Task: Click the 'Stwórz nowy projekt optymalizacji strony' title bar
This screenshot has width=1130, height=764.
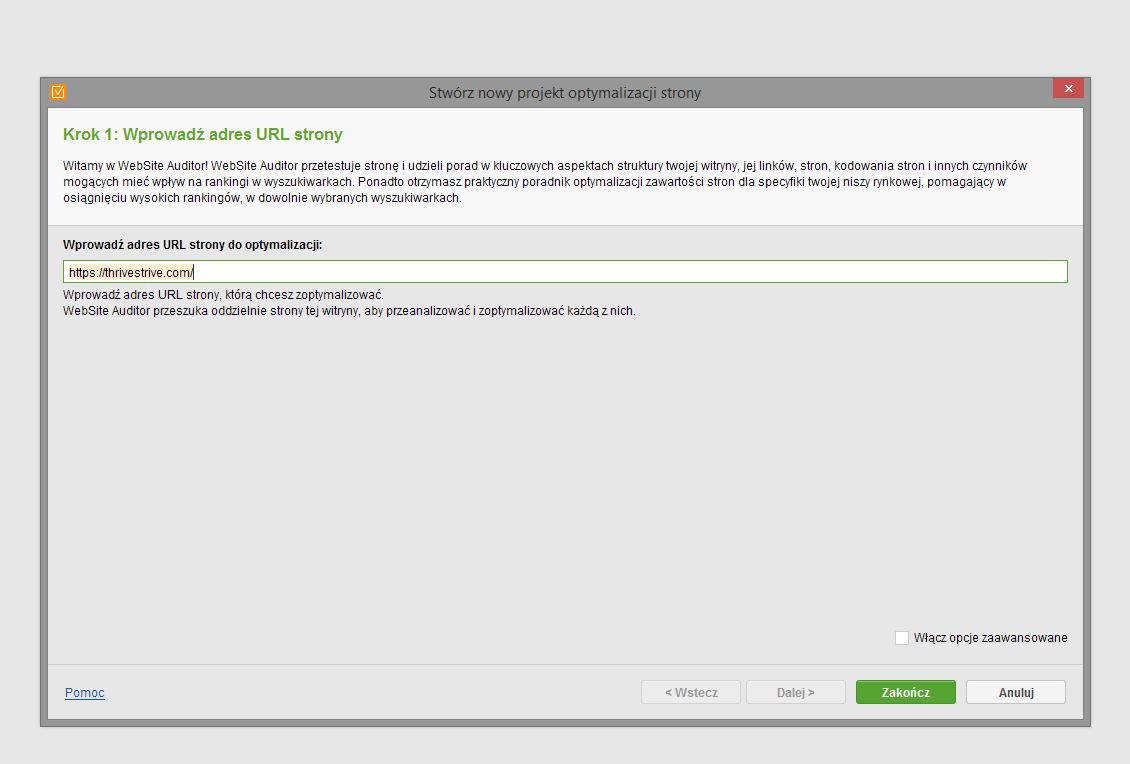Action: point(565,93)
